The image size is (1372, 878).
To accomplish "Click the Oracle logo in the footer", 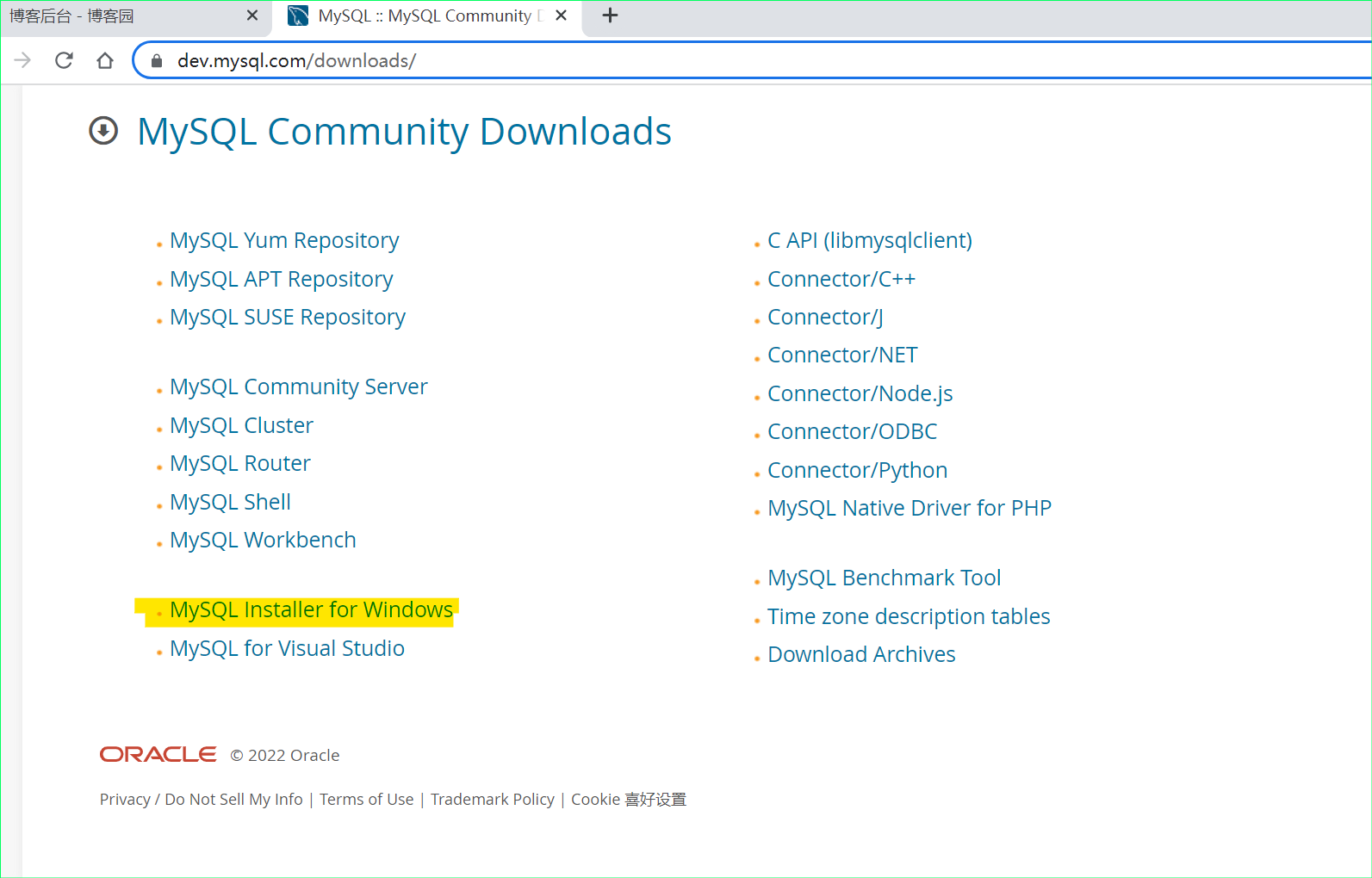I will tap(158, 755).
